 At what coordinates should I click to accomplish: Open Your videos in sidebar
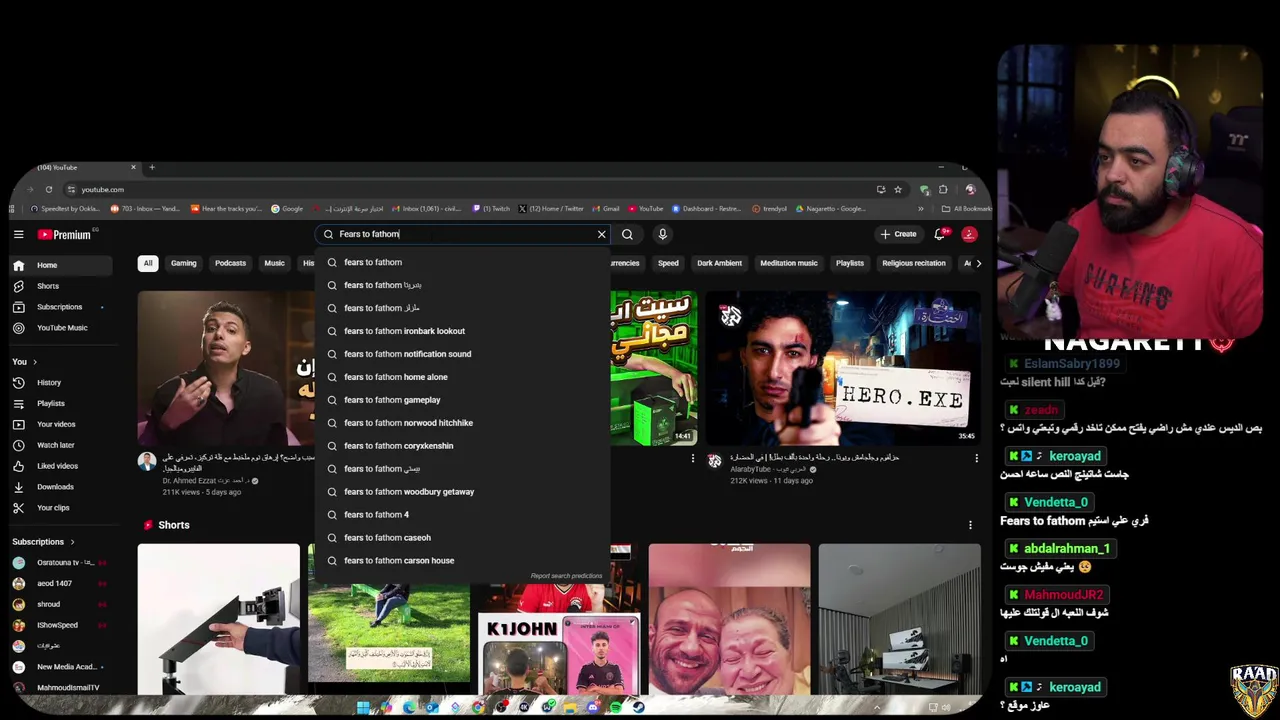(x=60, y=424)
